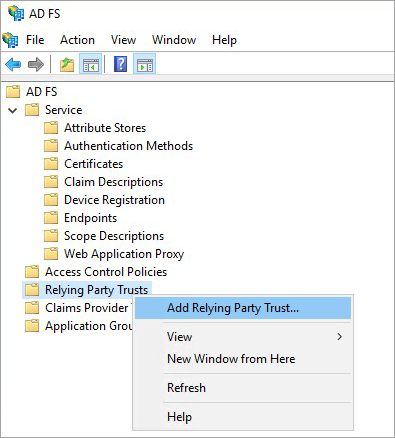Open the blue Help question mark icon
The width and height of the screenshot is (395, 438).
(x=120, y=64)
